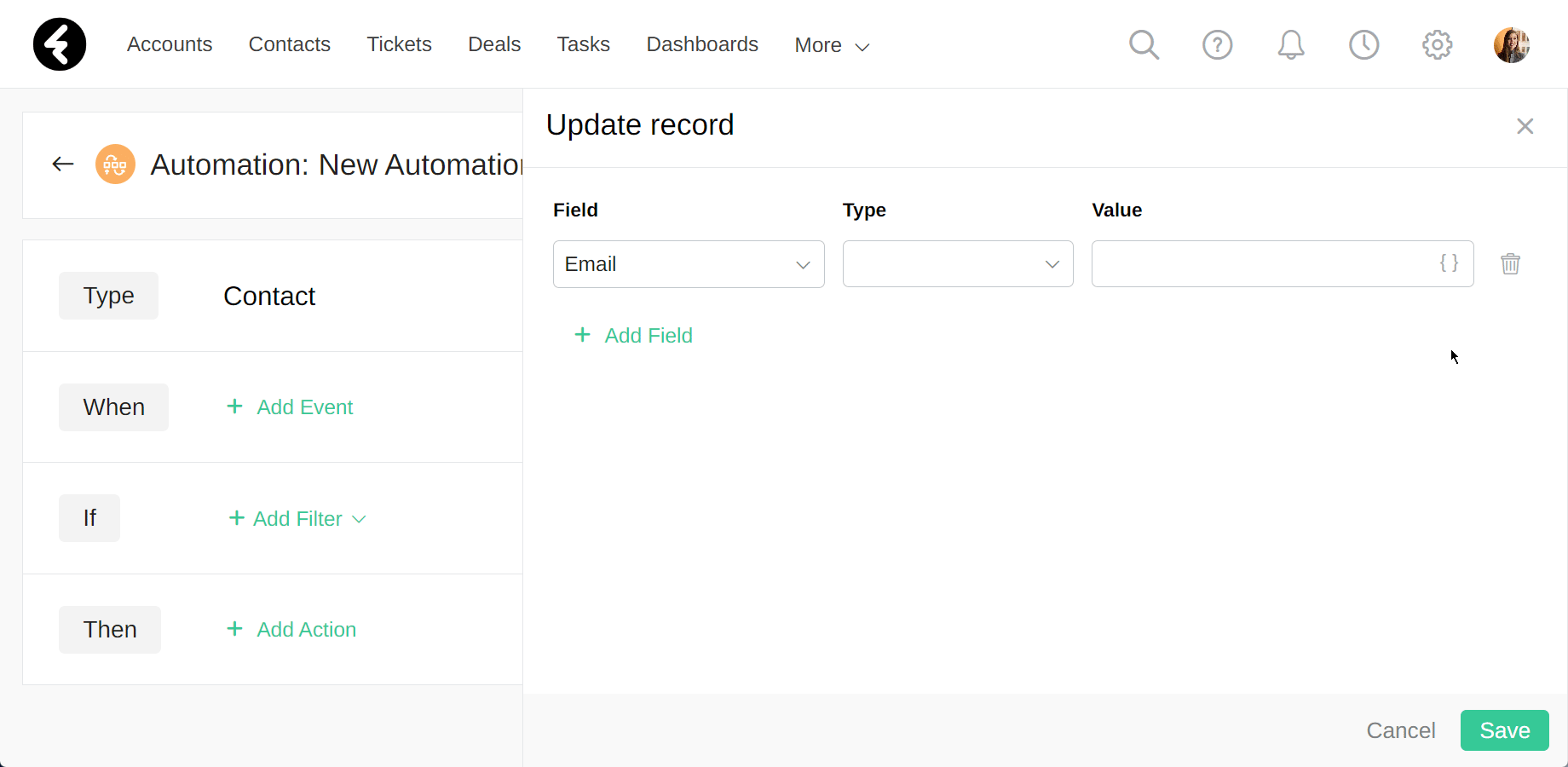Open the empty Type dropdown

point(958,264)
